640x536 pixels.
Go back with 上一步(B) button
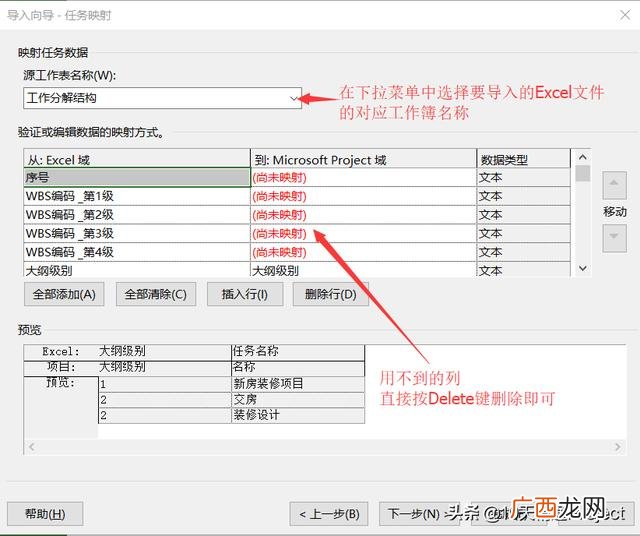click(329, 514)
